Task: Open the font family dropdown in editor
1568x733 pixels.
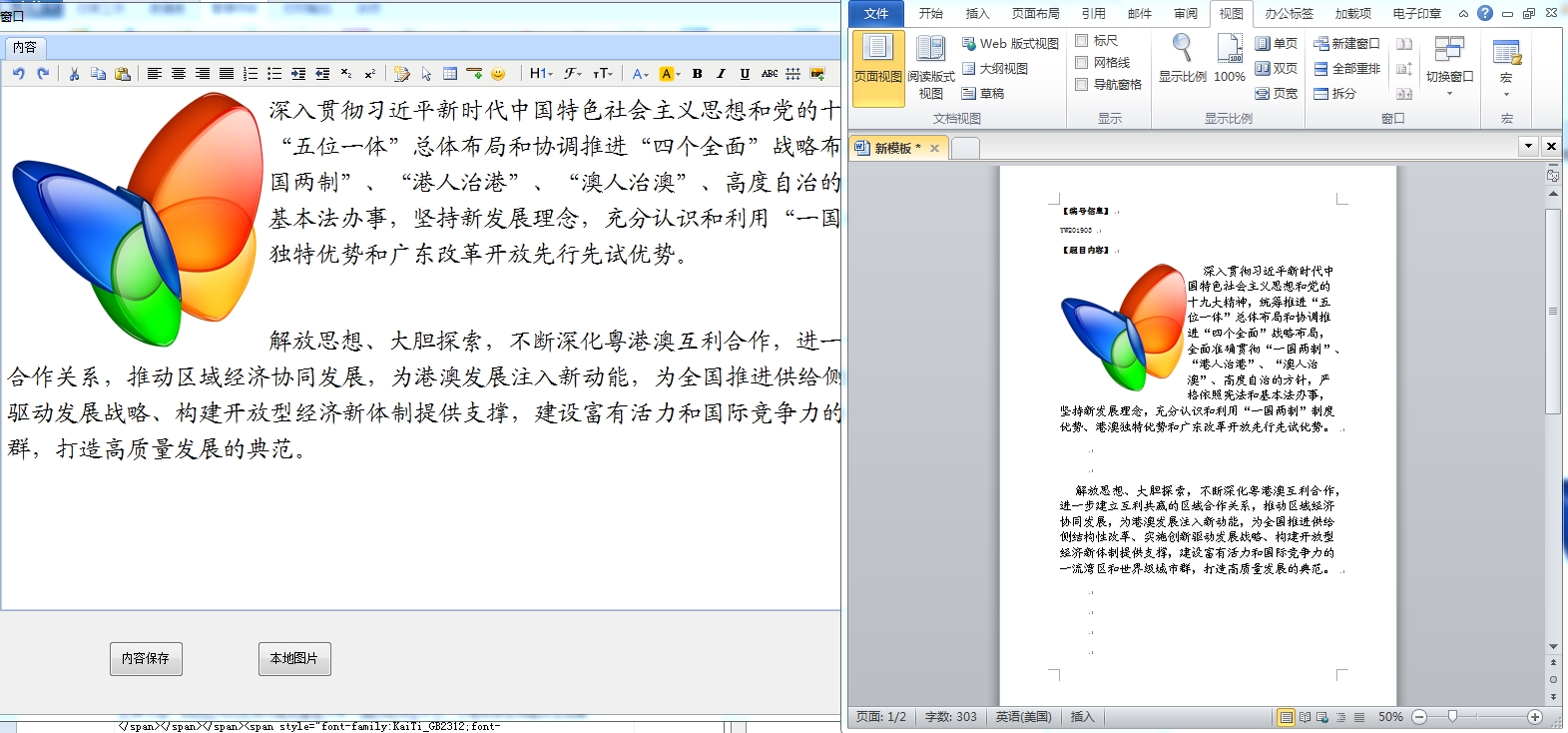Action: pos(573,74)
